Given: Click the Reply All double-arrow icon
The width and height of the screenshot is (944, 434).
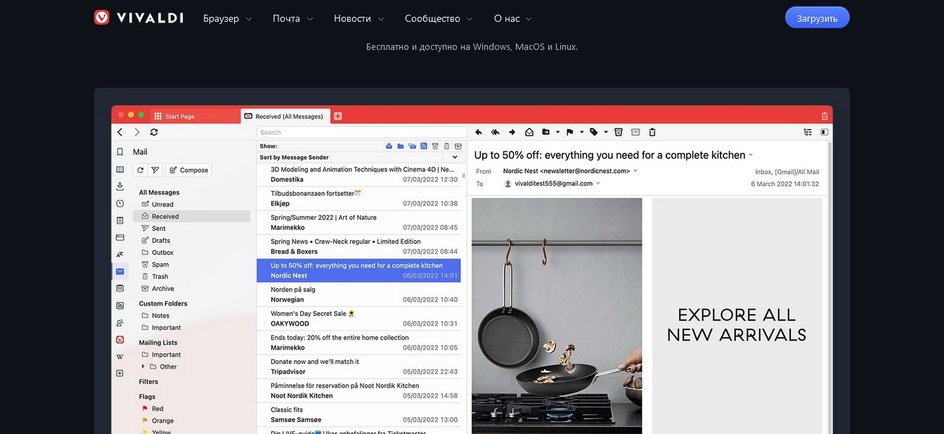Looking at the screenshot, I should 495,132.
